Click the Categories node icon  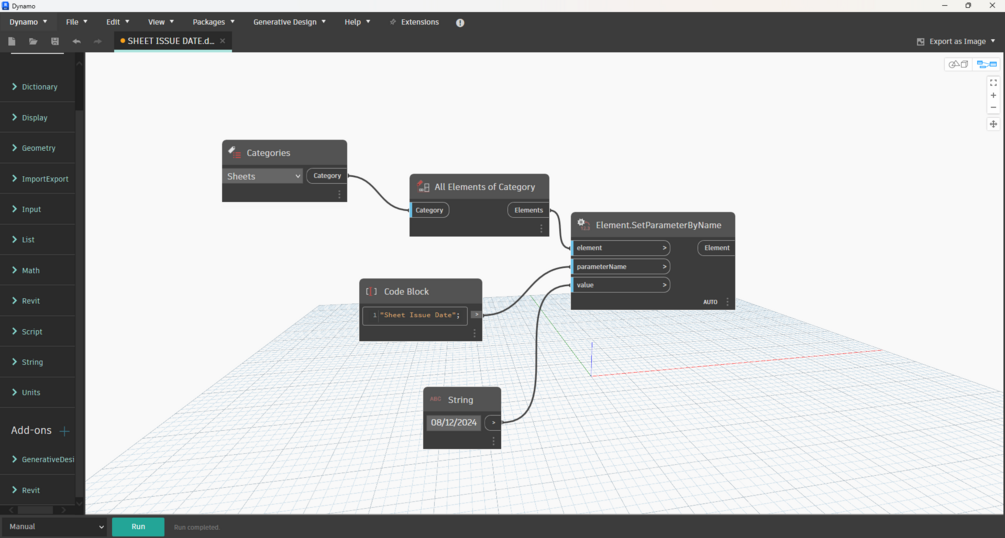[x=235, y=153]
